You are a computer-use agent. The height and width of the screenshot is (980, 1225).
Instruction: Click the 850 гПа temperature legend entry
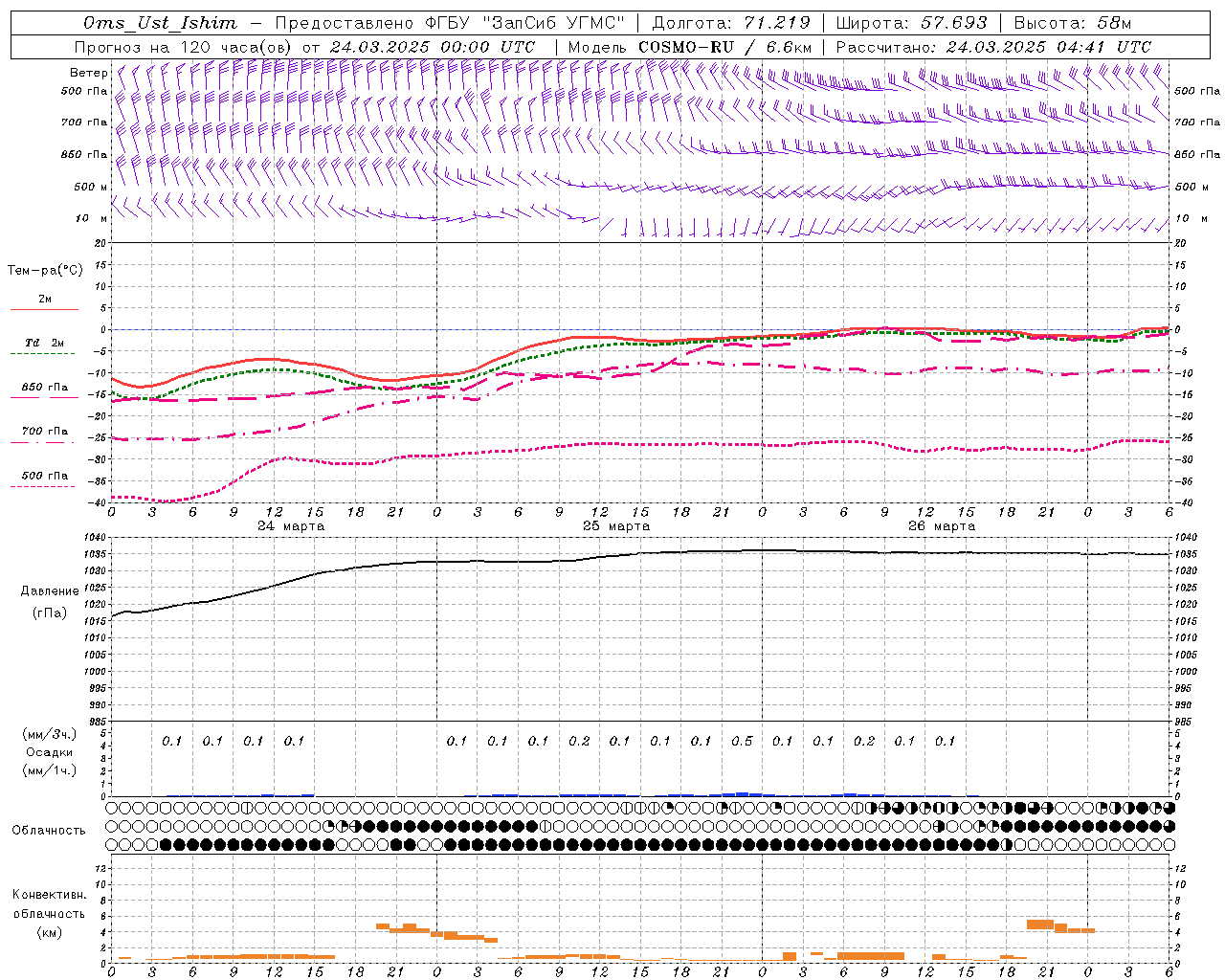[x=45, y=387]
